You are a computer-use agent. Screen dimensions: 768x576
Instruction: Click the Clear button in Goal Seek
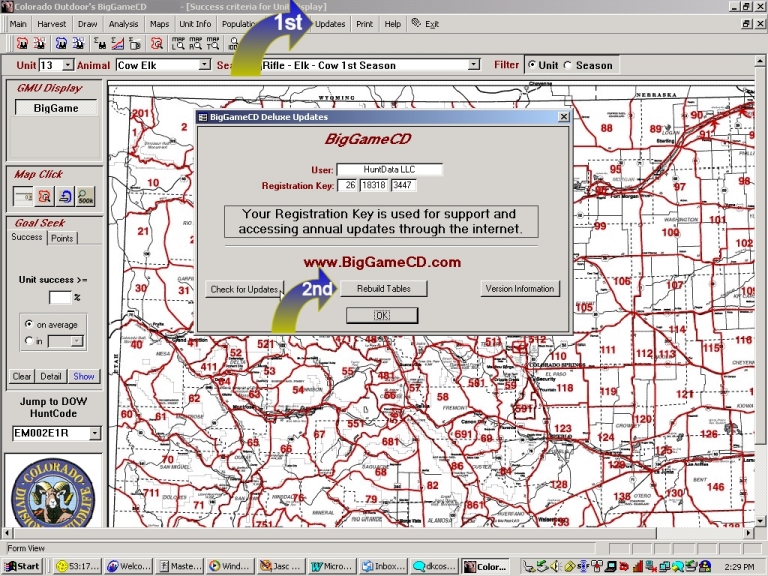tap(22, 376)
